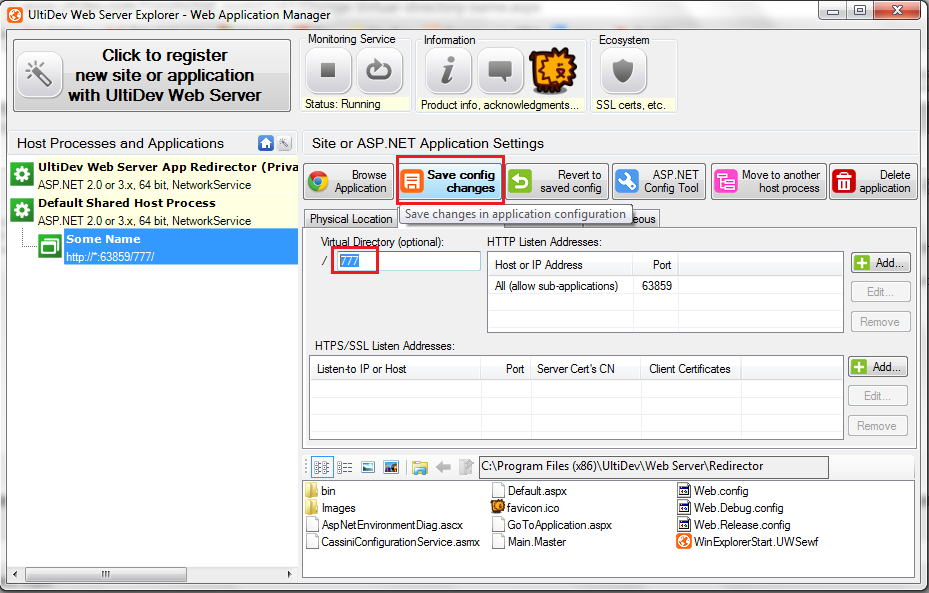This screenshot has width=929, height=593.
Task: Click the home icon in Host Processes header
Action: 266,143
